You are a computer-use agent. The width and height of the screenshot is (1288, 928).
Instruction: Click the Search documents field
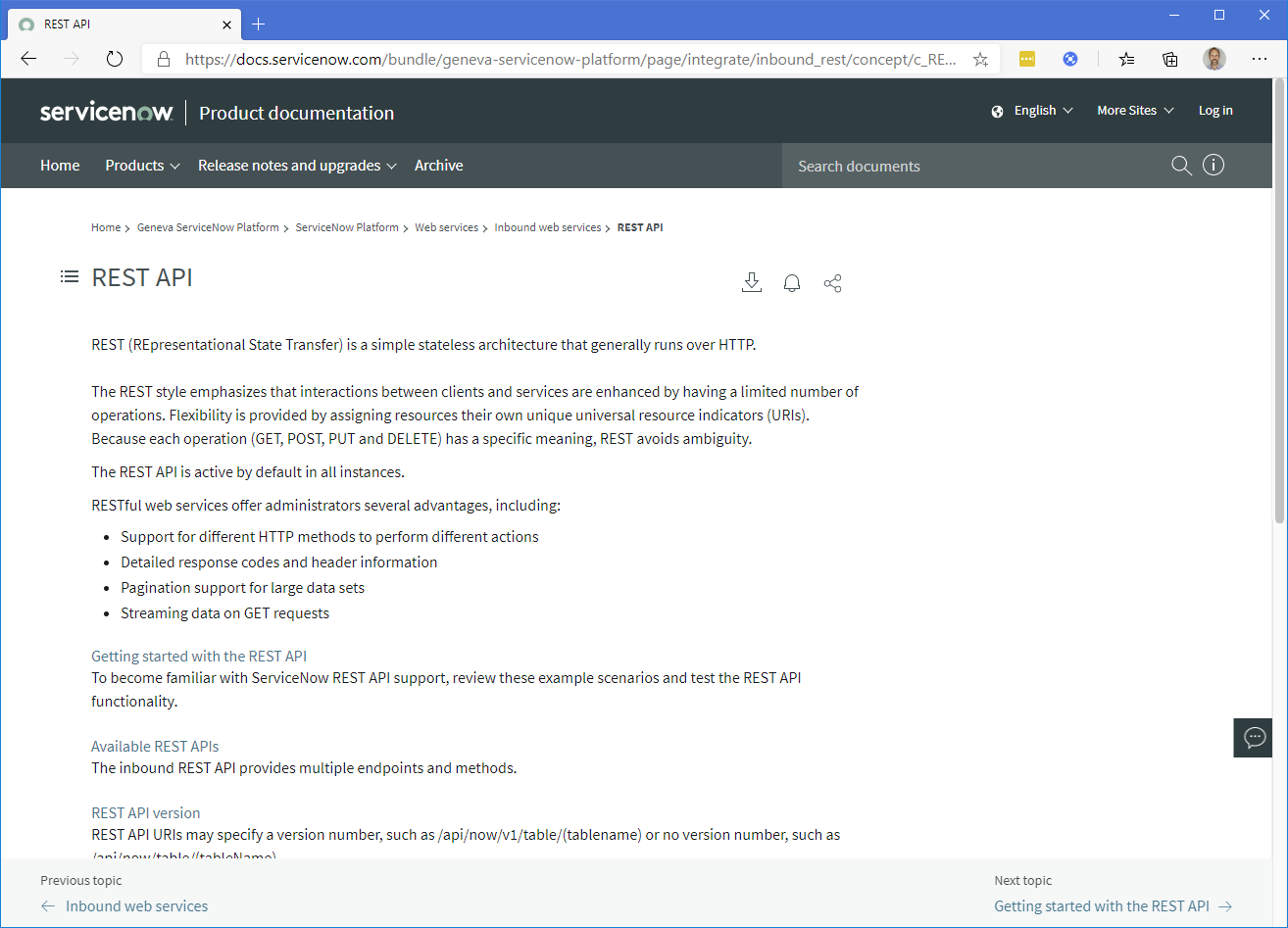(975, 166)
